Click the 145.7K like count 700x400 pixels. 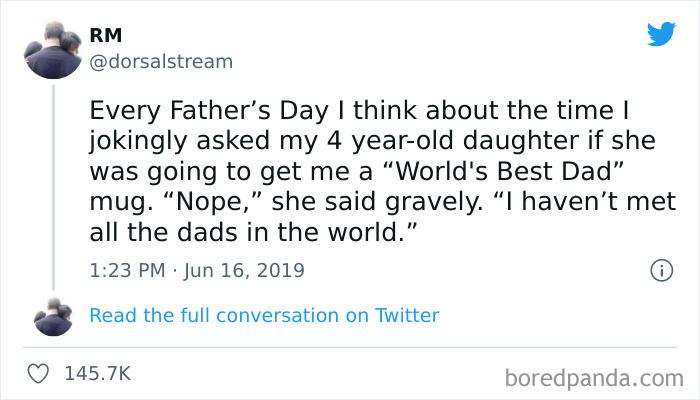tap(98, 373)
